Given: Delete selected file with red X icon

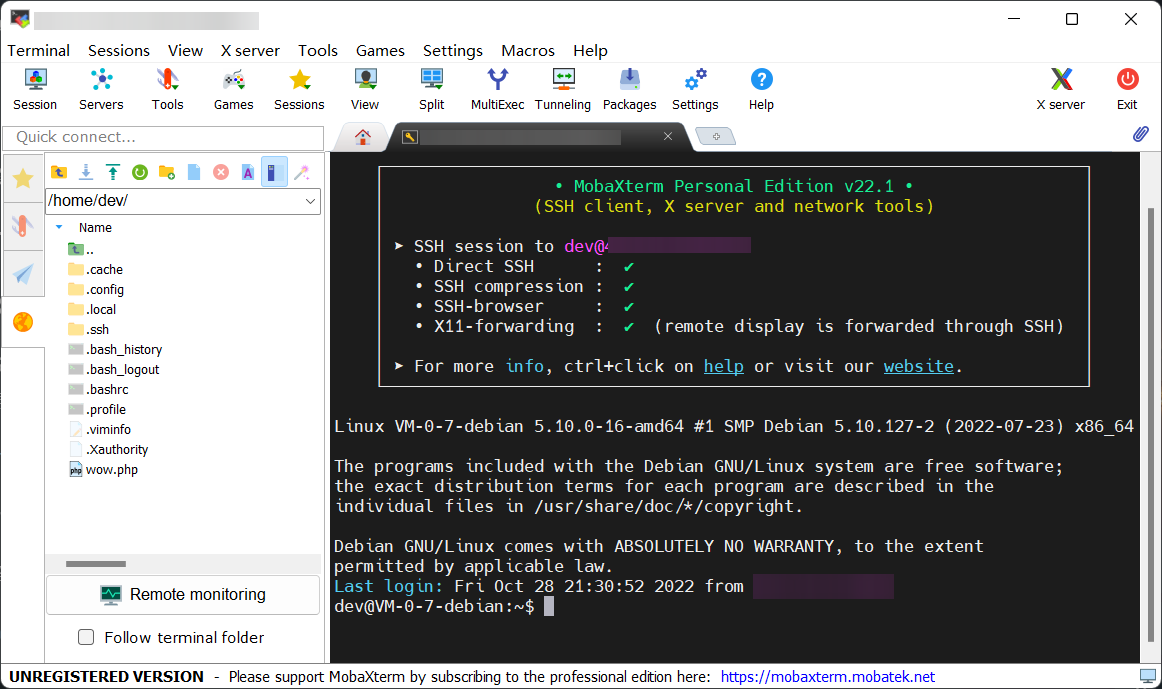Looking at the screenshot, I should coord(221,173).
